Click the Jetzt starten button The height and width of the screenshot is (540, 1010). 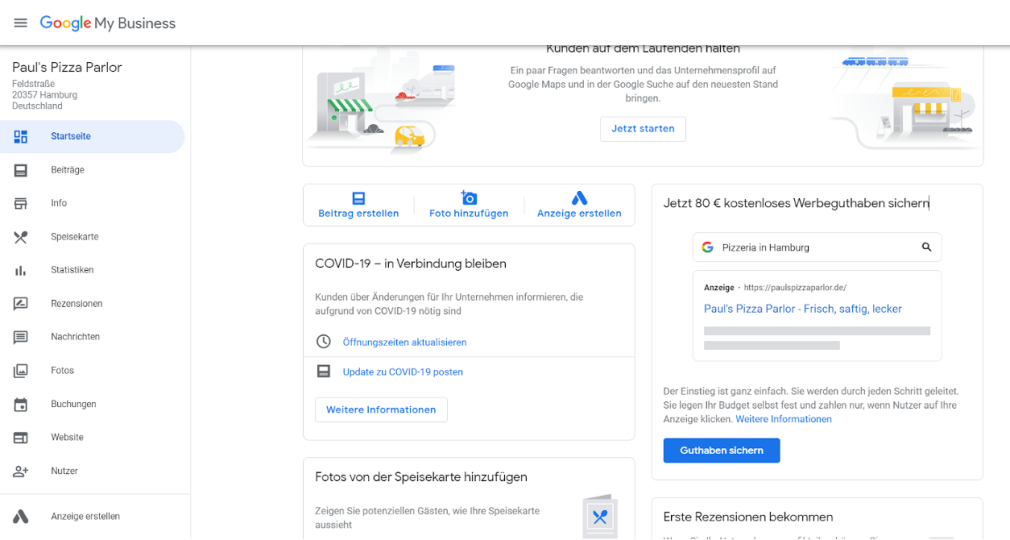tap(643, 129)
